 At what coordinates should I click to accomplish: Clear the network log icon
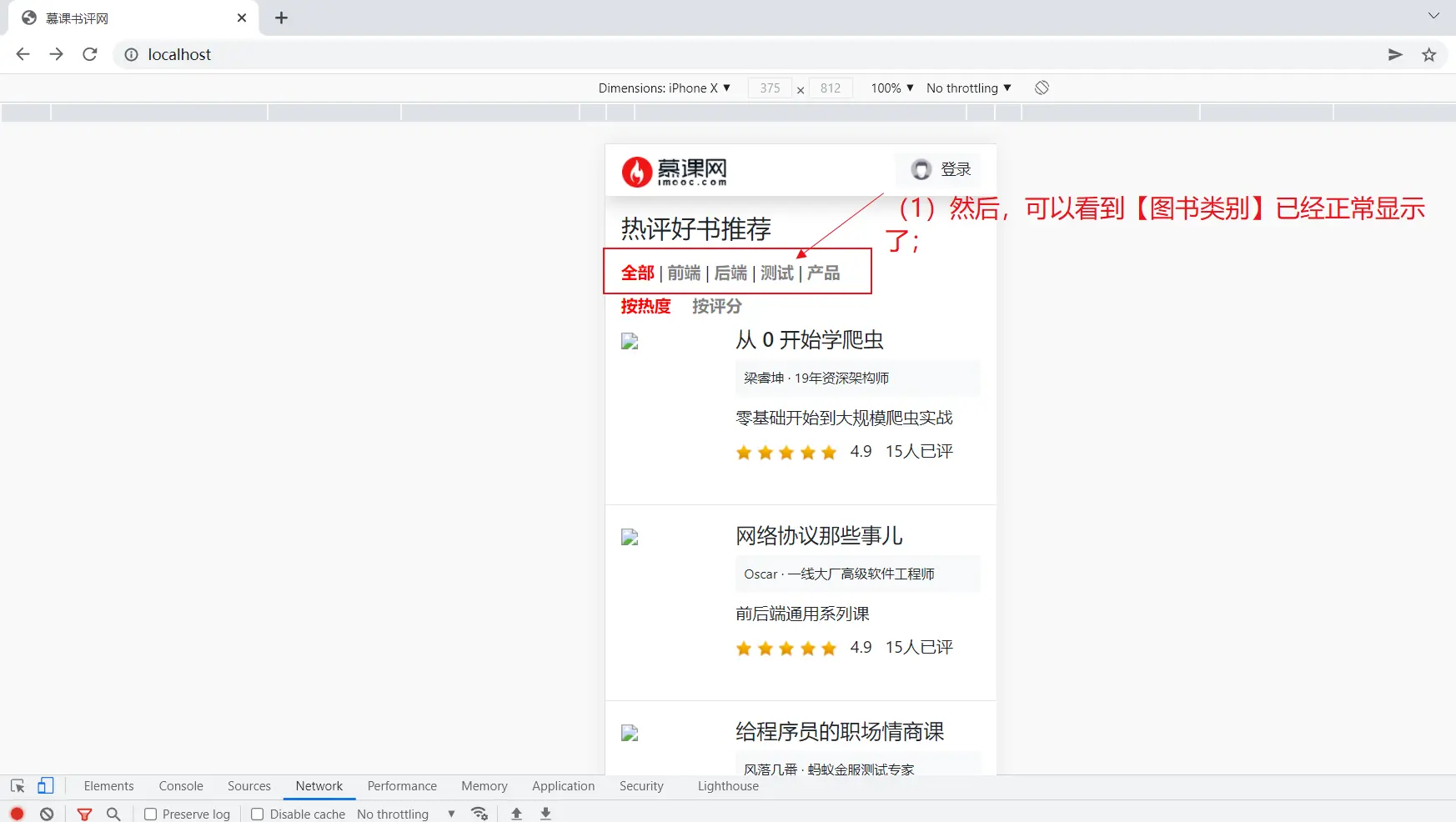pos(47,814)
